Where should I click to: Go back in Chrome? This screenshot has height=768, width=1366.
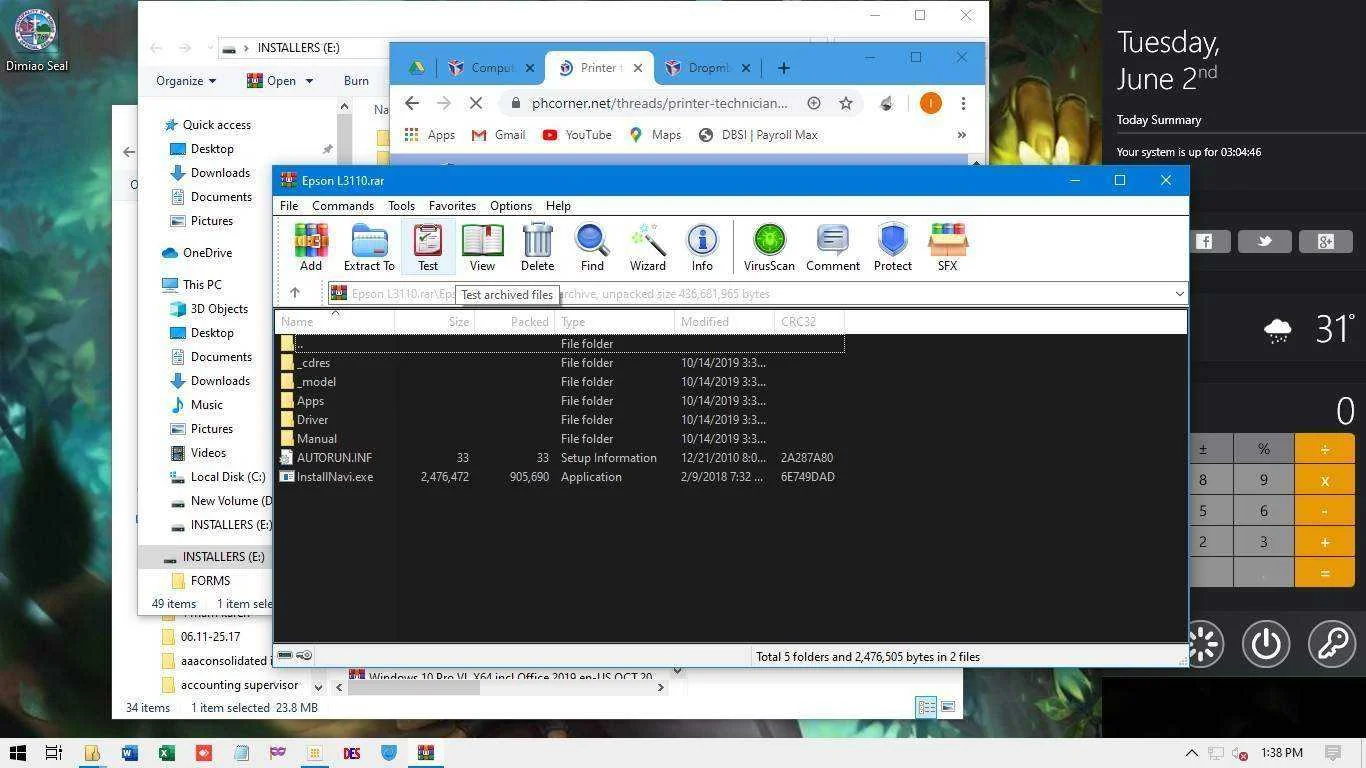point(412,103)
